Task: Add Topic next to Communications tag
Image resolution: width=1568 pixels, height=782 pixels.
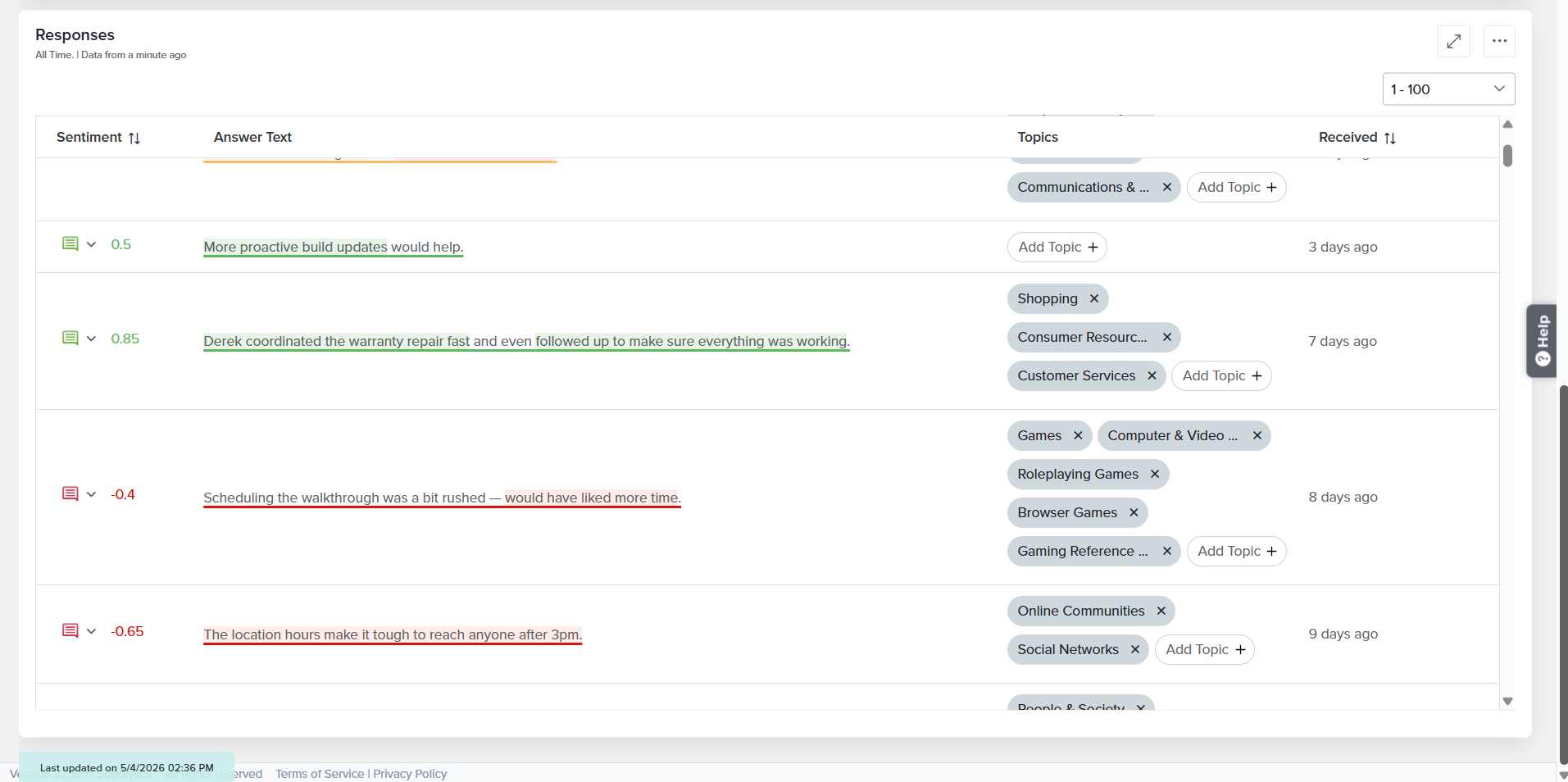Action: [1236, 187]
